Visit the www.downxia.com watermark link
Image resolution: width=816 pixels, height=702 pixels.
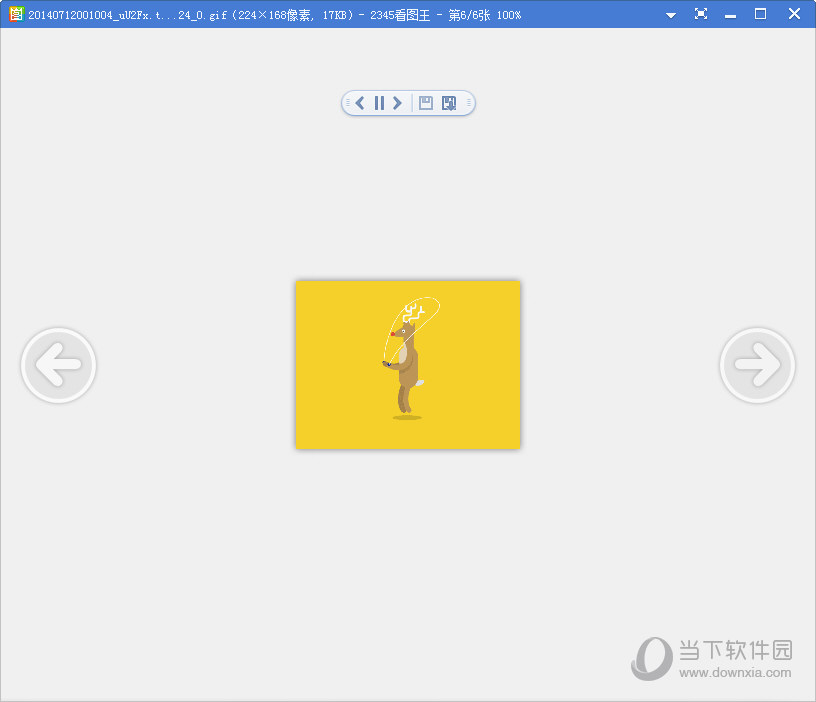733,672
